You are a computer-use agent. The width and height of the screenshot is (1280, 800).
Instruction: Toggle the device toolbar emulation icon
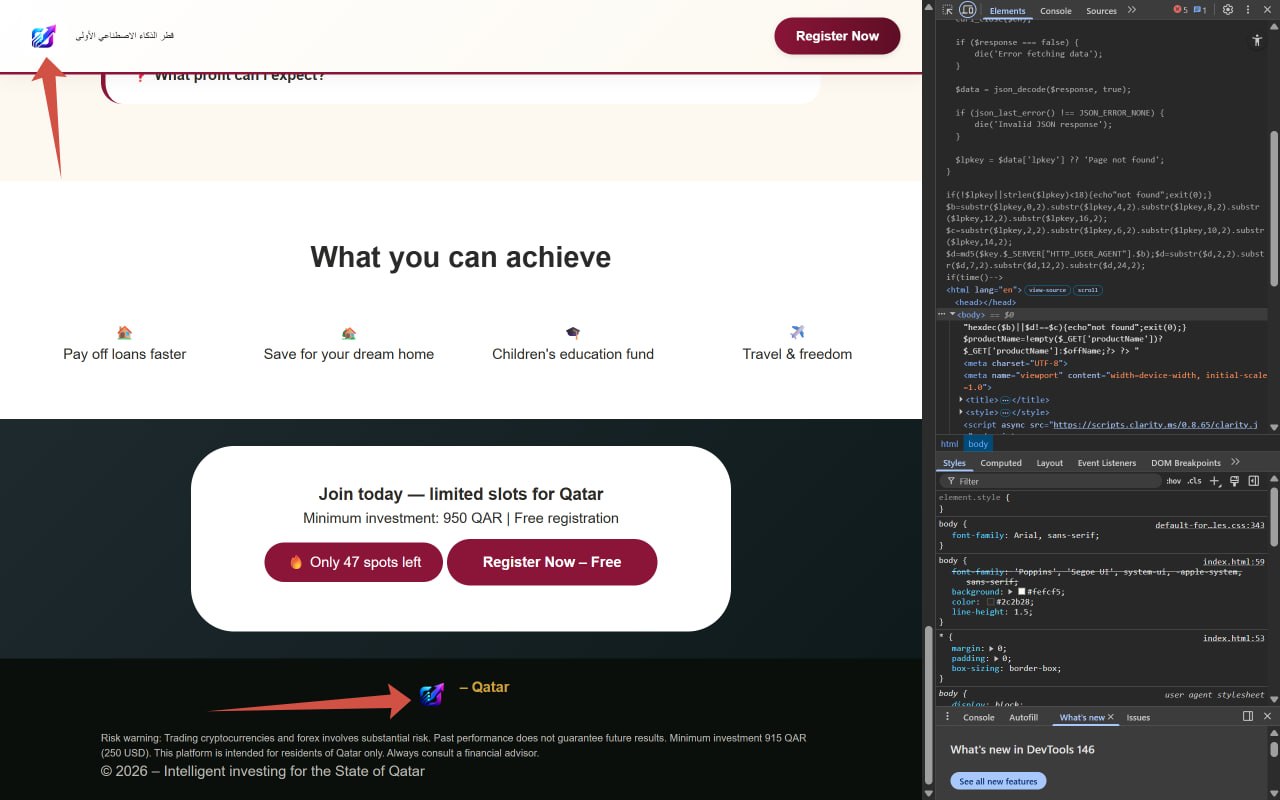pos(967,10)
